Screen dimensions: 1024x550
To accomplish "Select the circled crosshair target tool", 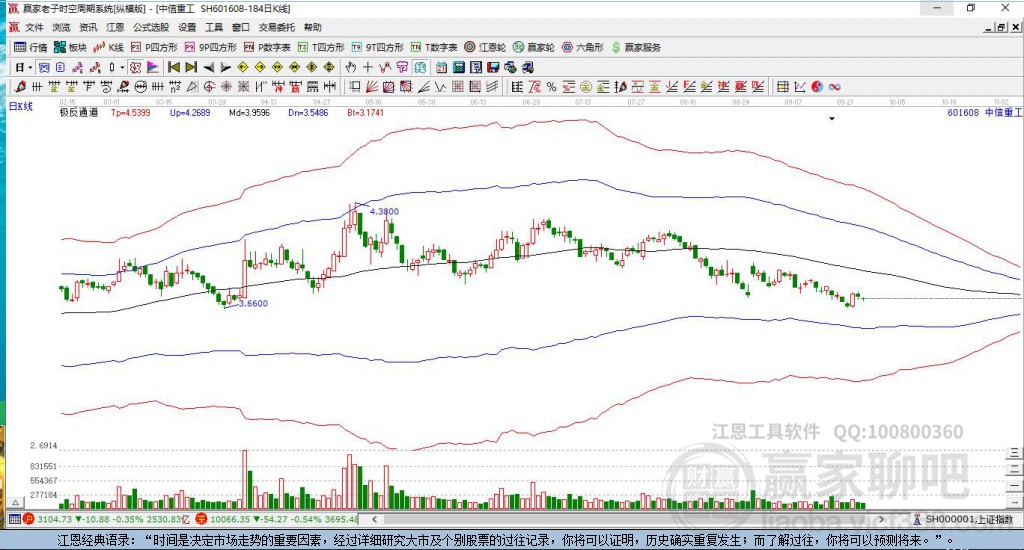I will (x=208, y=86).
